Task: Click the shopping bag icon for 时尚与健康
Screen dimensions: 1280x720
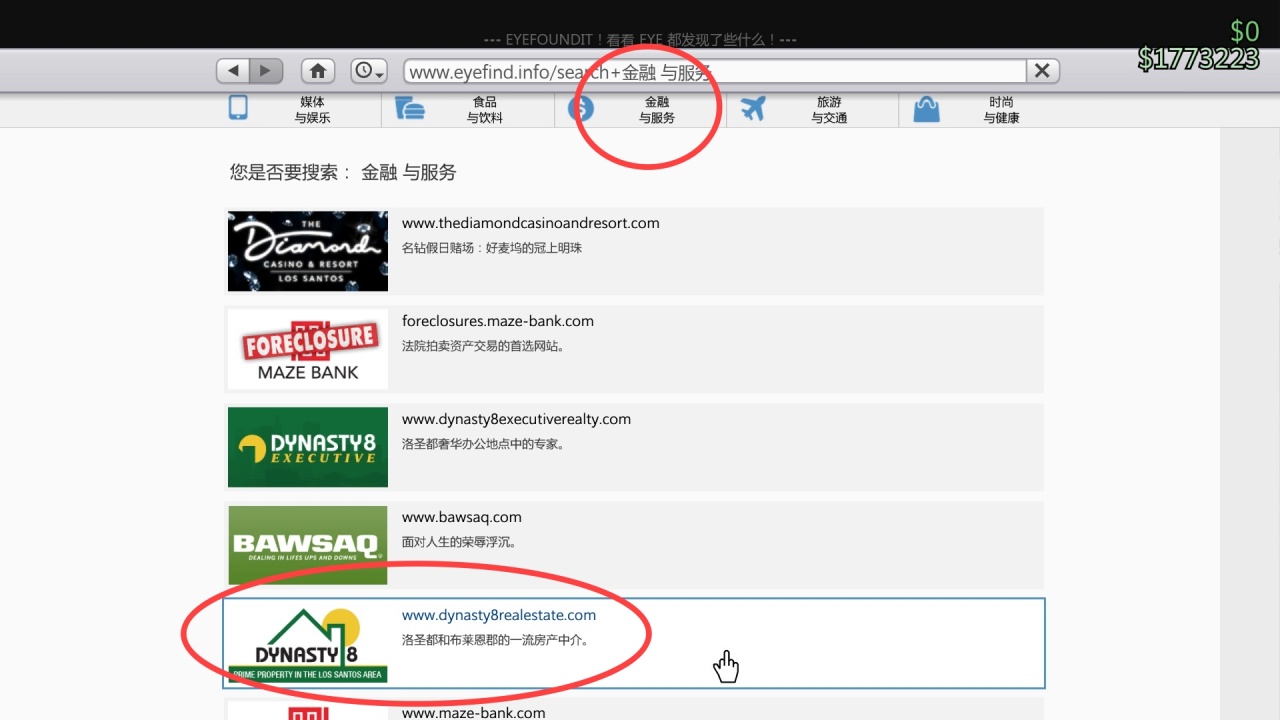Action: (927, 108)
